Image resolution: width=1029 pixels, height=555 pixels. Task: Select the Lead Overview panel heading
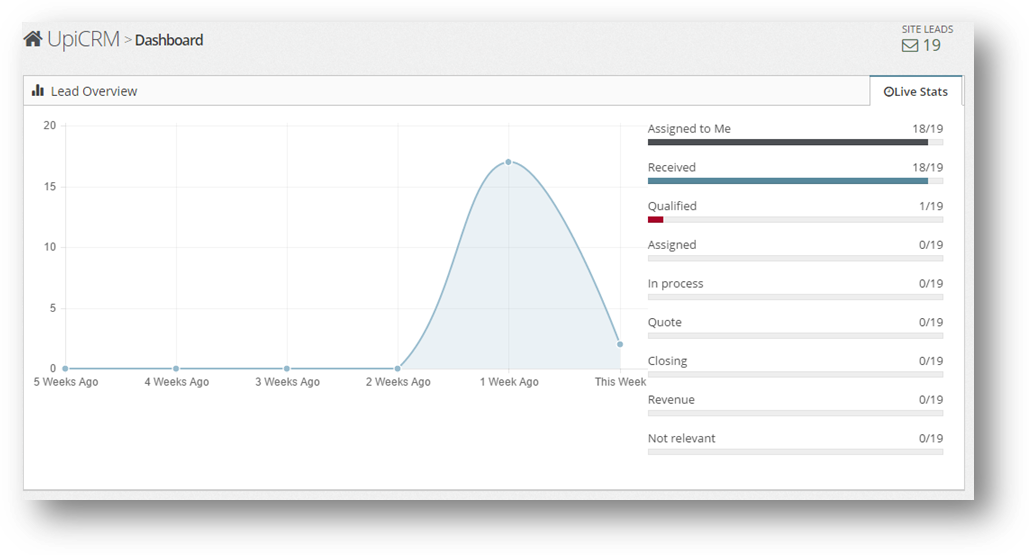point(94,91)
